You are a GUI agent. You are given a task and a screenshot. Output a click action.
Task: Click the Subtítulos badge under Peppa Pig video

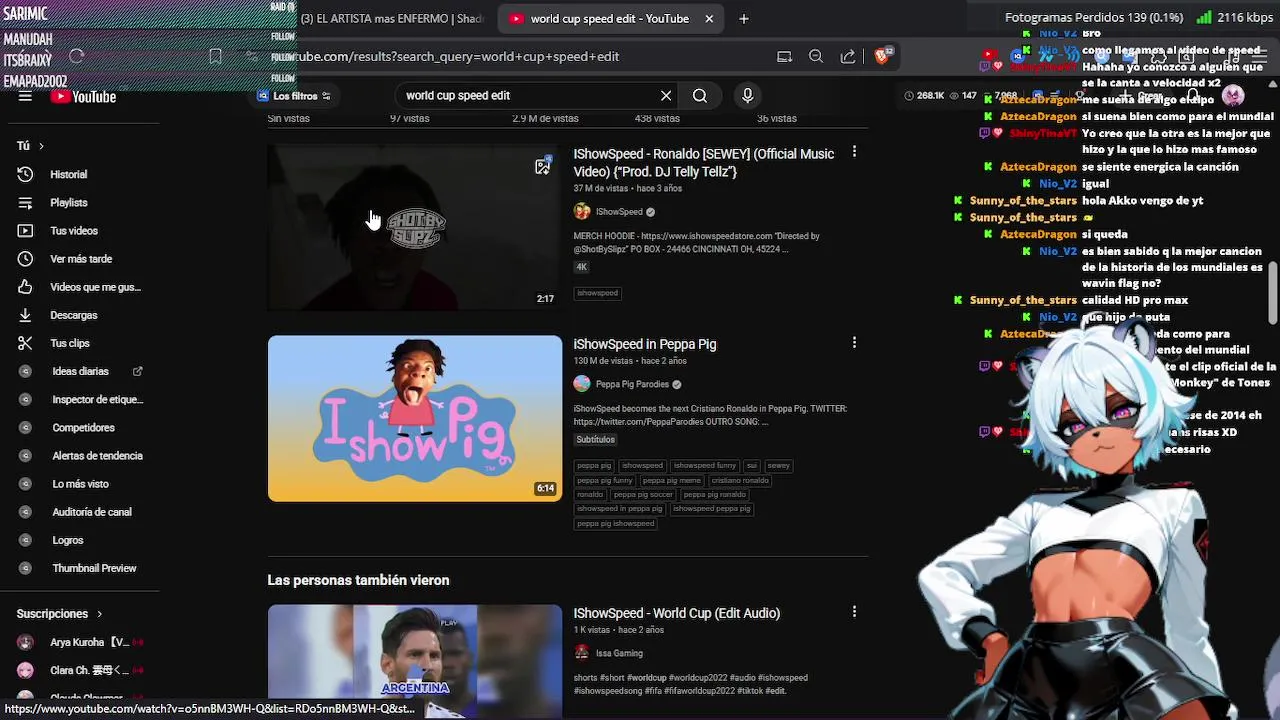pyautogui.click(x=595, y=439)
